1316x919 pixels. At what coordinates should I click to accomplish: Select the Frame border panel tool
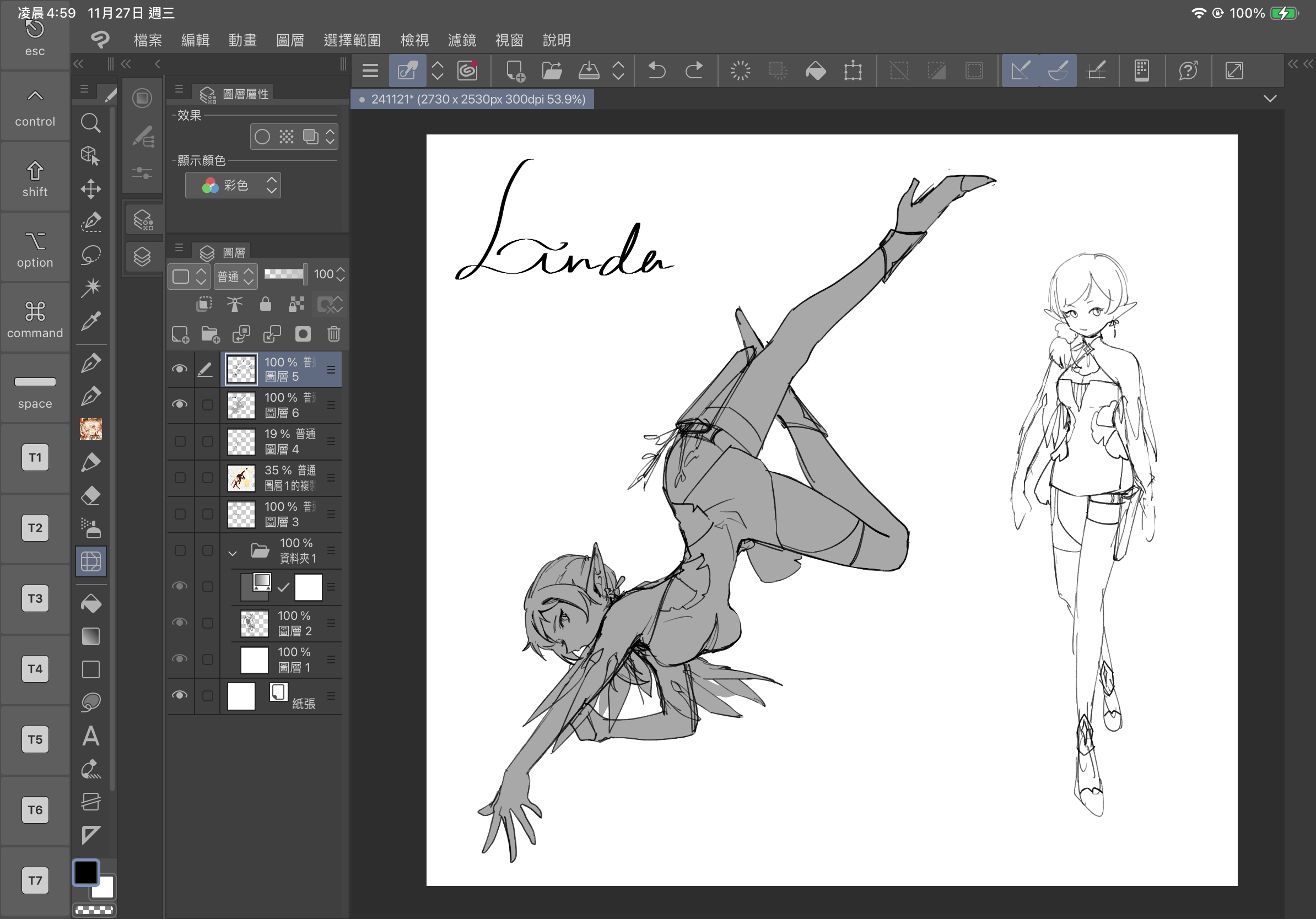click(x=90, y=561)
